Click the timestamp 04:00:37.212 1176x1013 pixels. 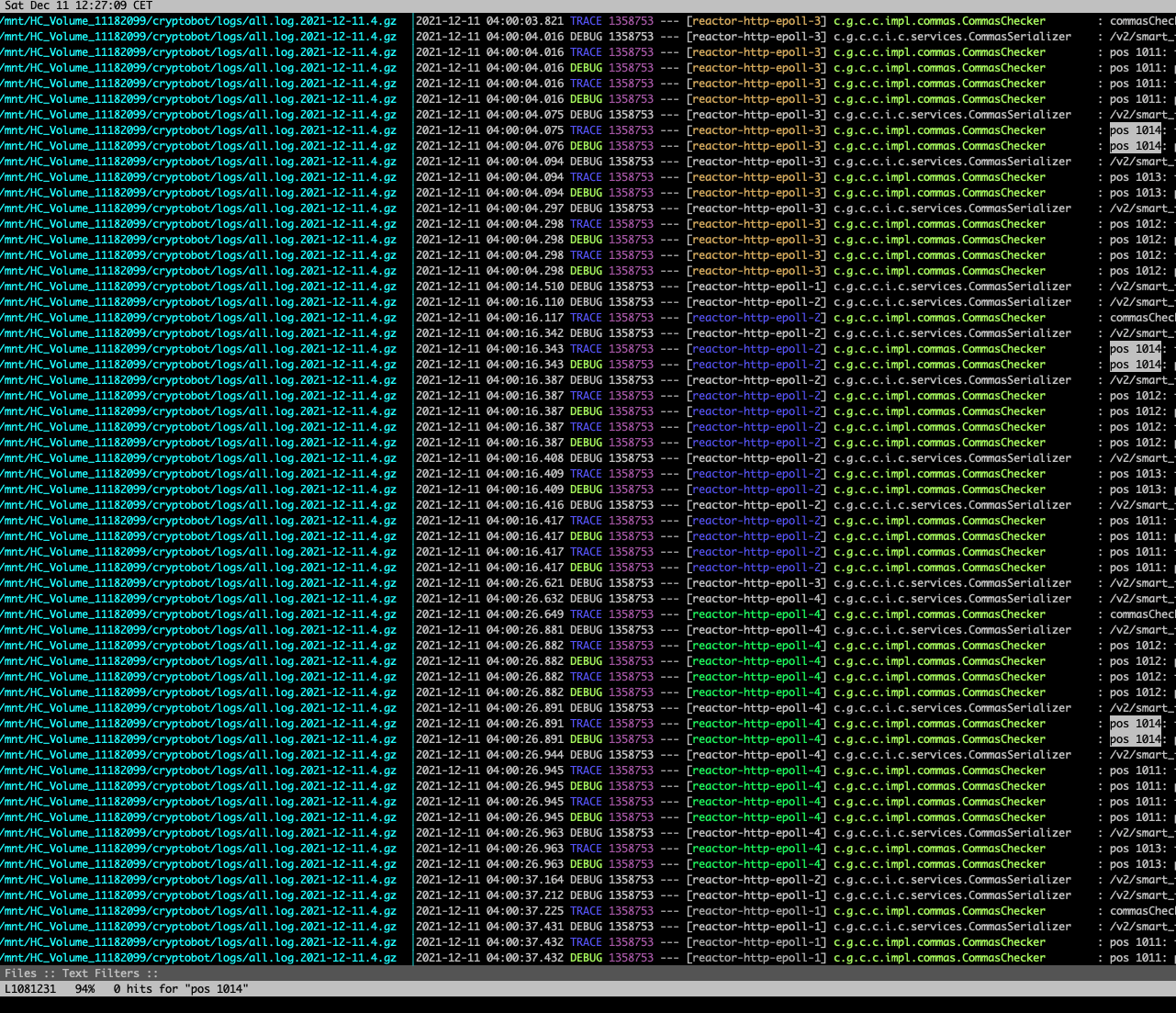(x=525, y=895)
